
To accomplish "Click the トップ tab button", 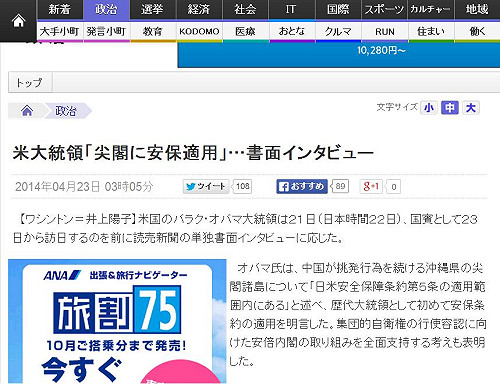I will point(30,82).
